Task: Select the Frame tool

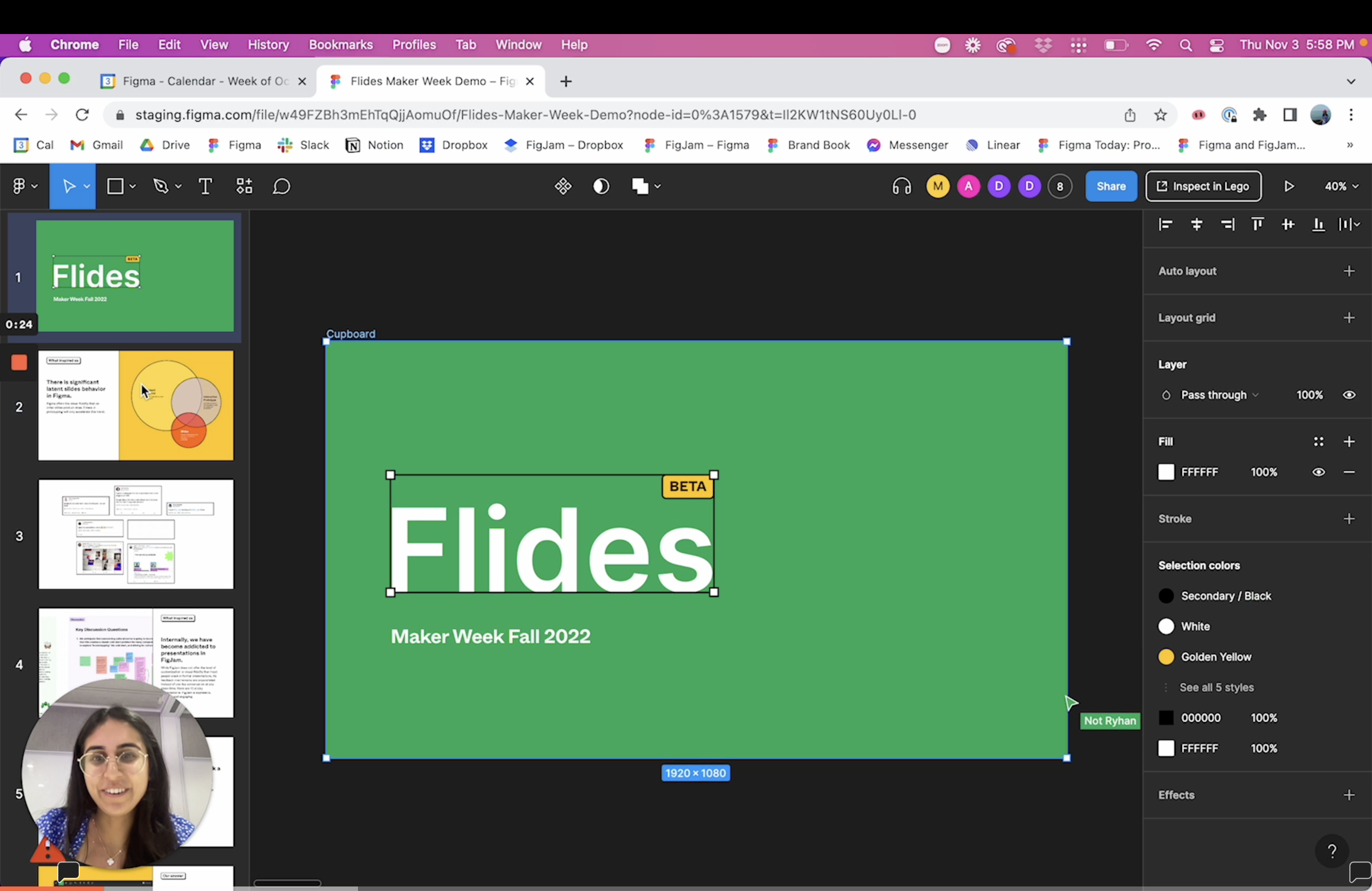Action: [115, 186]
